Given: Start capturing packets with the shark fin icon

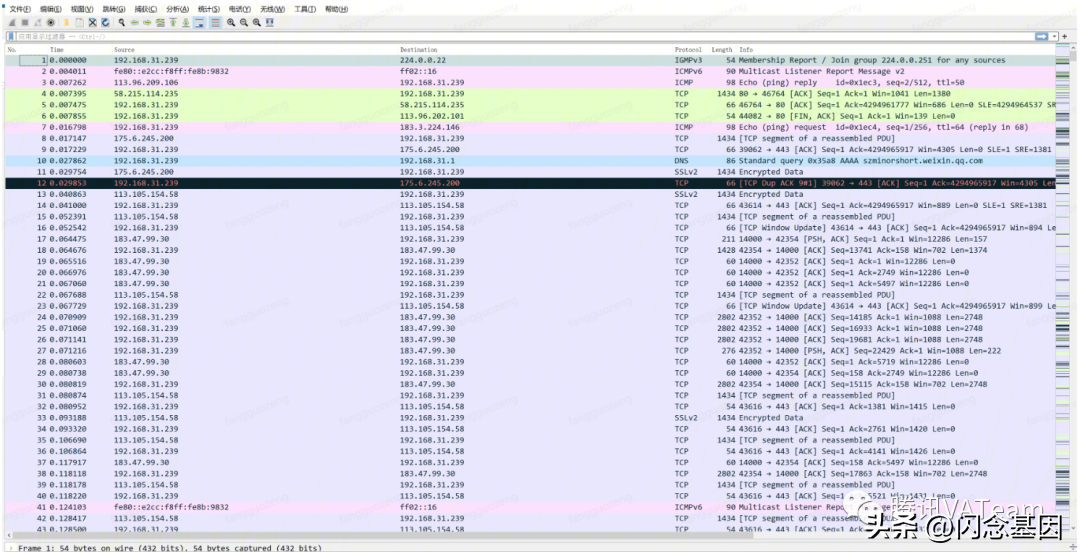Looking at the screenshot, I should coord(11,22).
